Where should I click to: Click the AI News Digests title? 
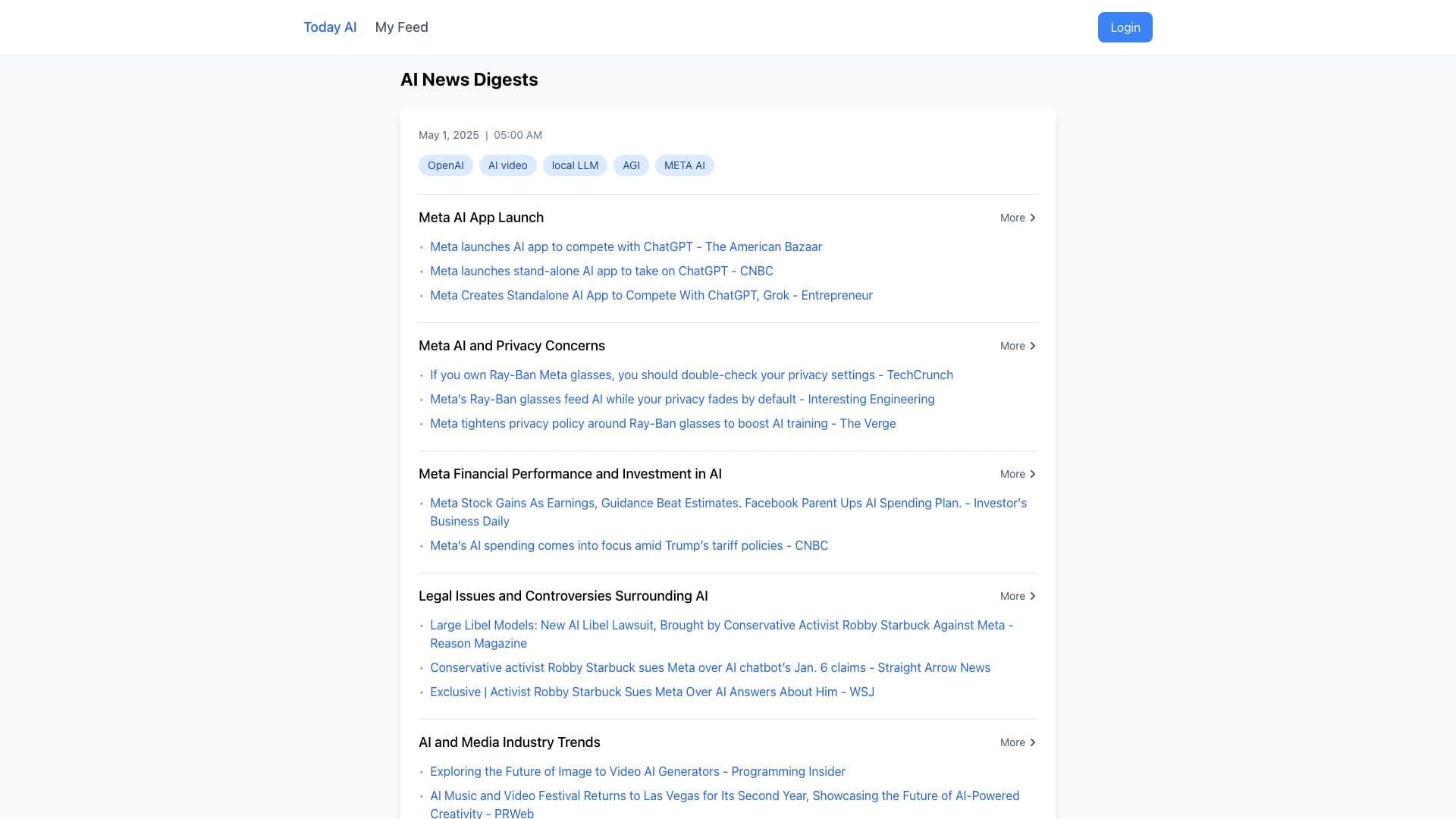click(x=469, y=80)
